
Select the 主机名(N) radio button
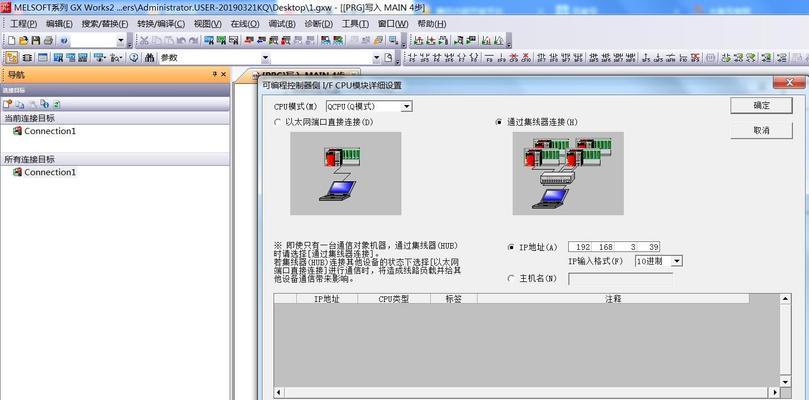pos(510,278)
